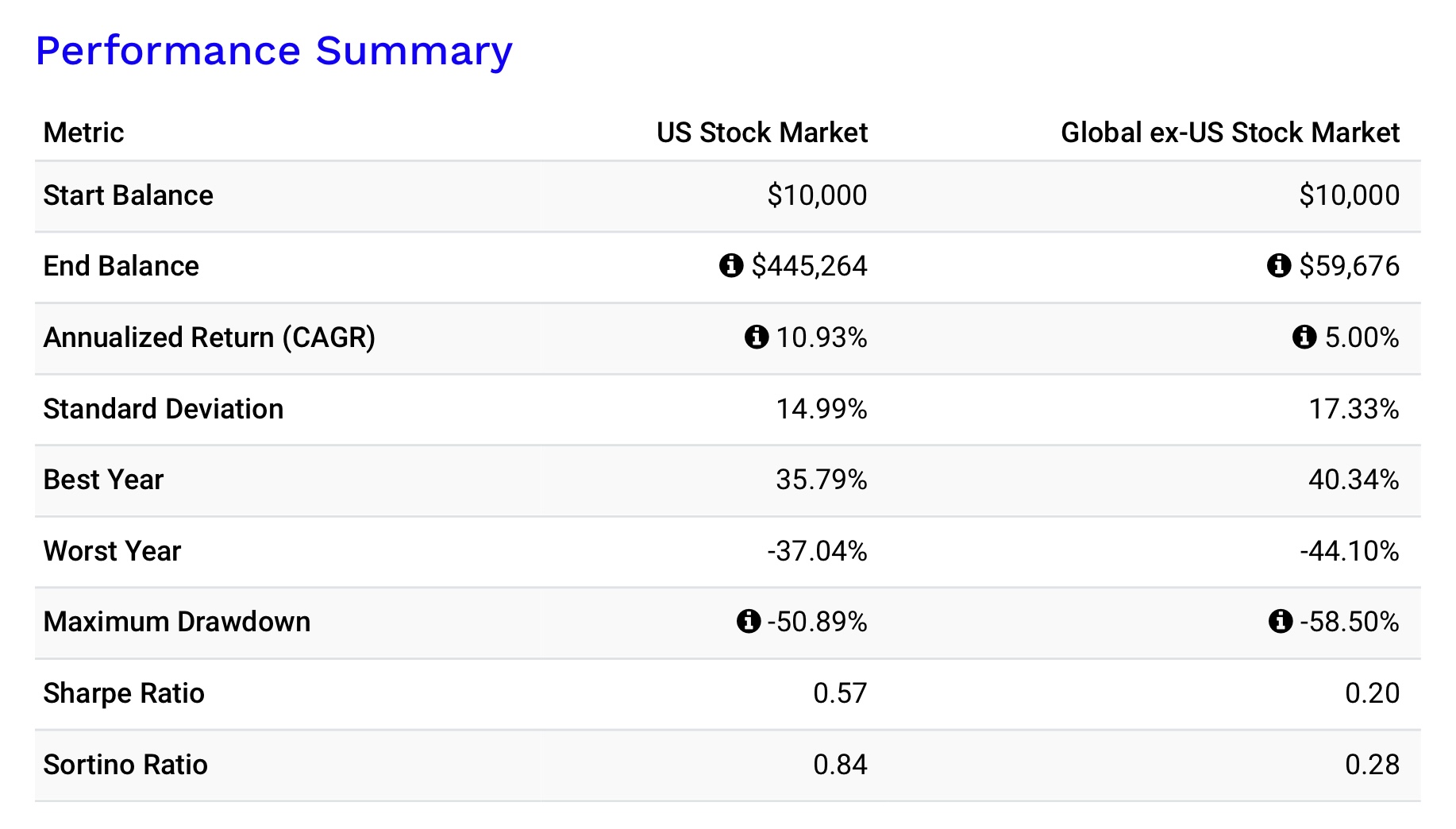Viewport: 1456px width, 829px height.
Task: Click the Maximum Drawdown row label
Action: click(x=176, y=622)
